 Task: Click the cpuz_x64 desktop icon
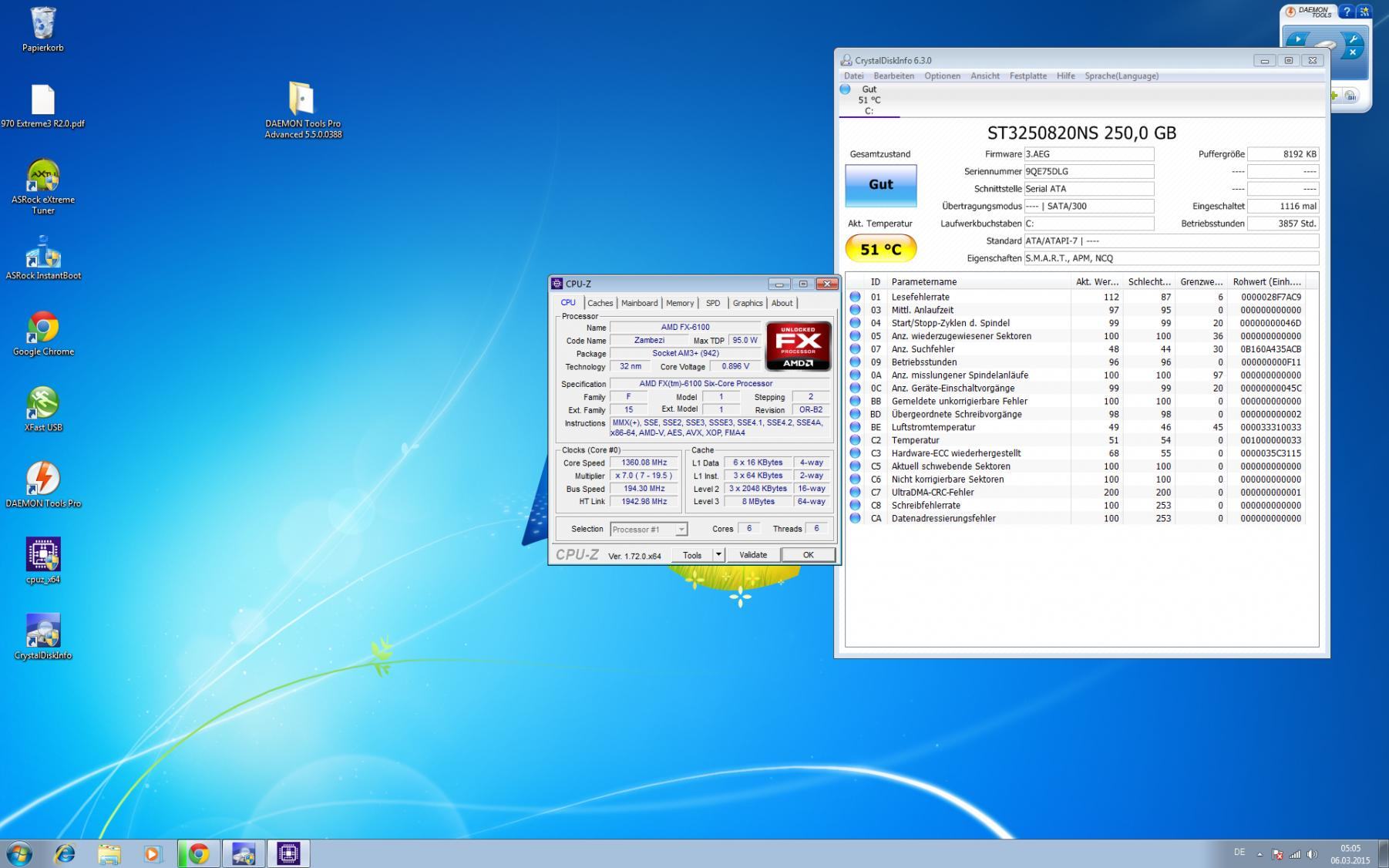coord(43,555)
